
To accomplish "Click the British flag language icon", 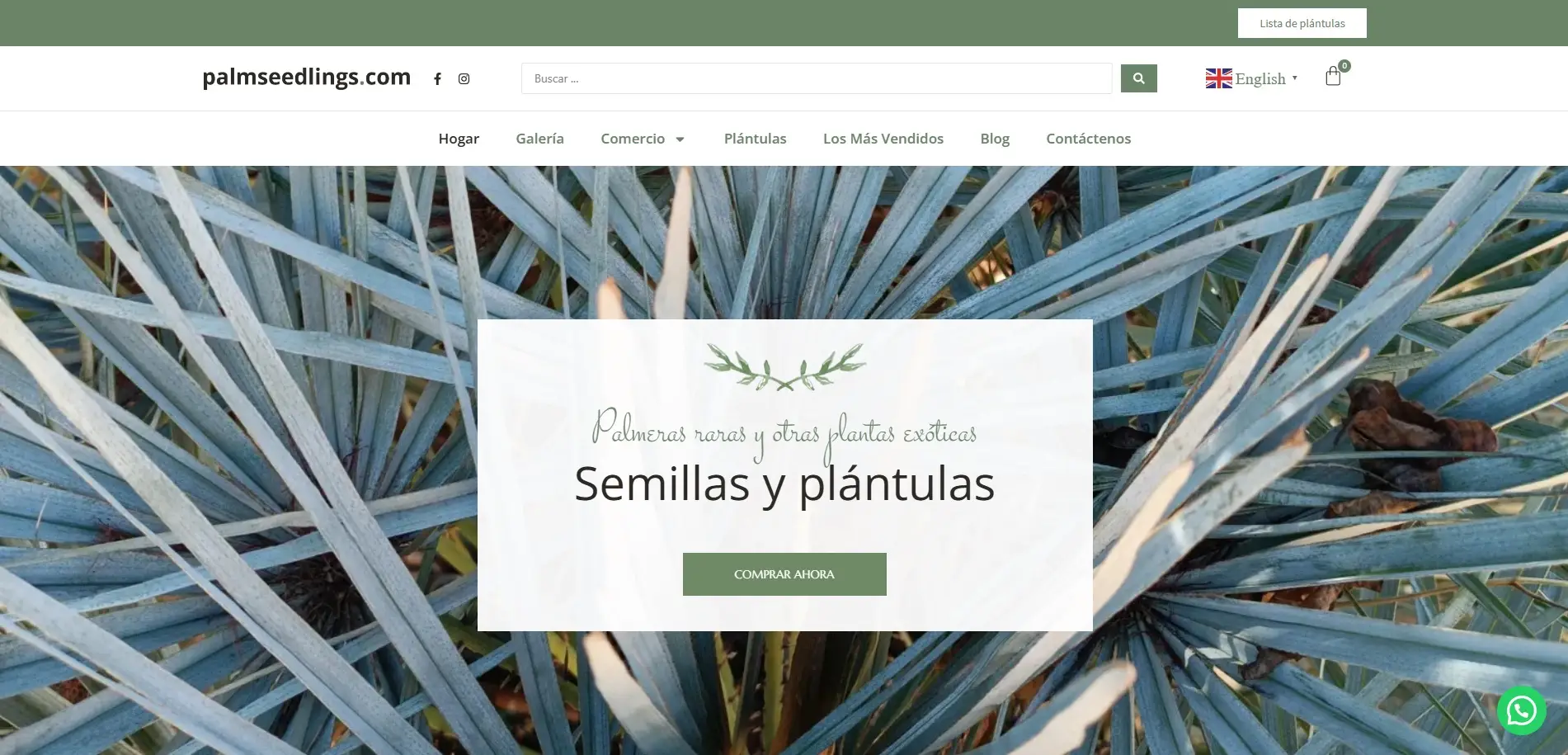I will 1218,78.
